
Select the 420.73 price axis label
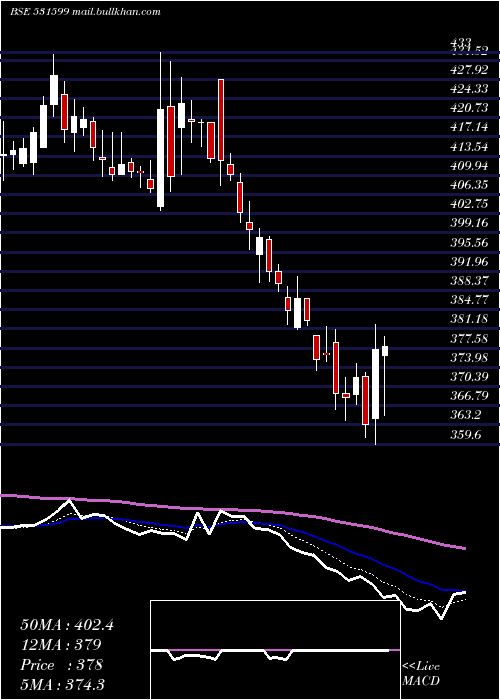[469, 108]
